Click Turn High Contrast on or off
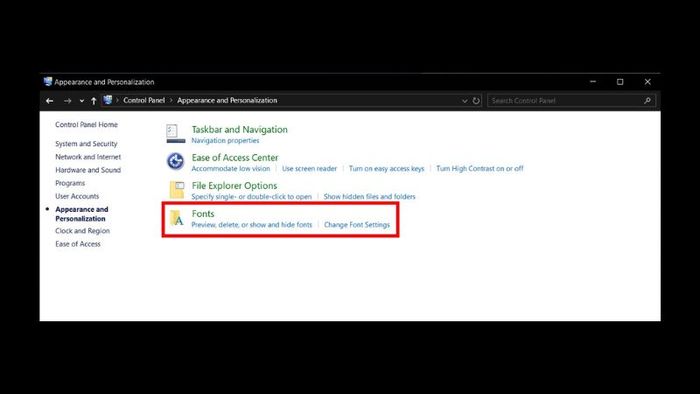The image size is (700, 394). tap(479, 169)
